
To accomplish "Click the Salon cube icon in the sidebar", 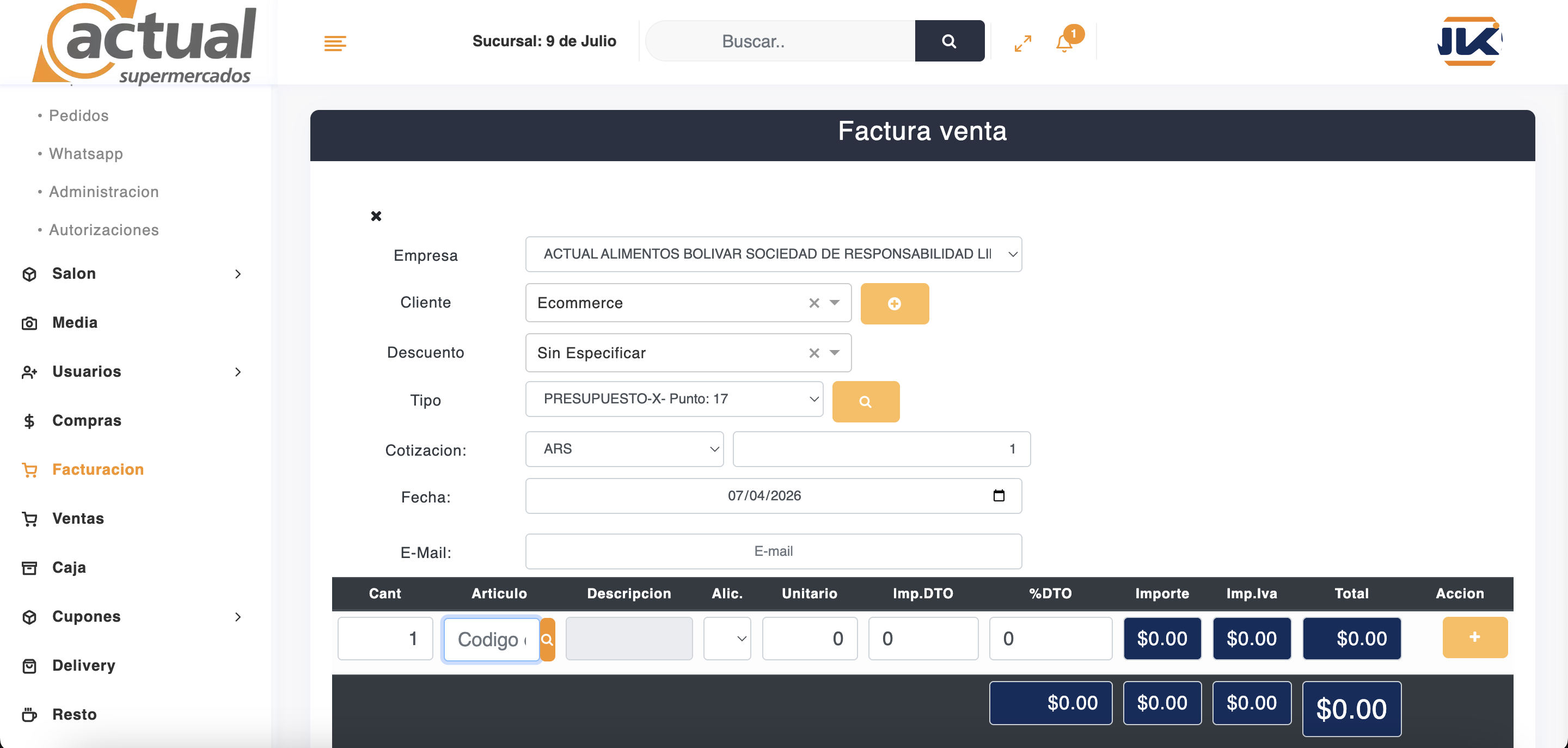I will point(29,274).
